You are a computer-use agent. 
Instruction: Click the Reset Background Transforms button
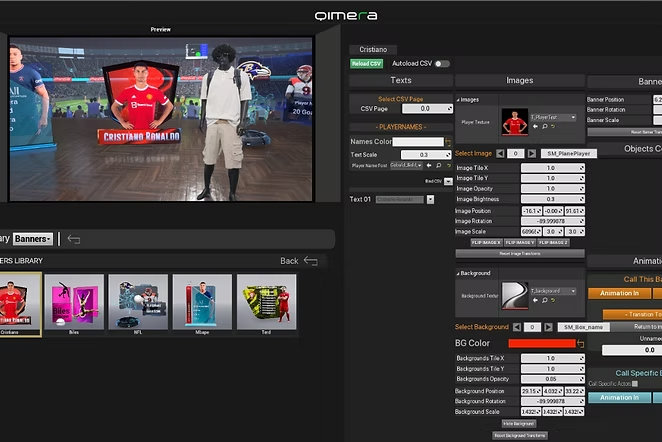coord(520,435)
